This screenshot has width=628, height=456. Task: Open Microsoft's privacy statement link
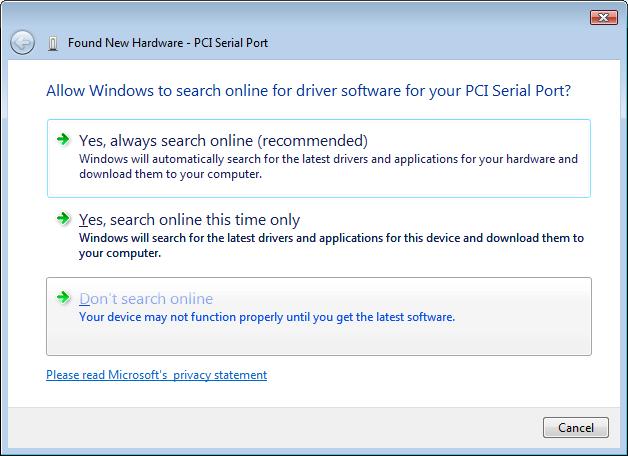pyautogui.click(x=157, y=375)
